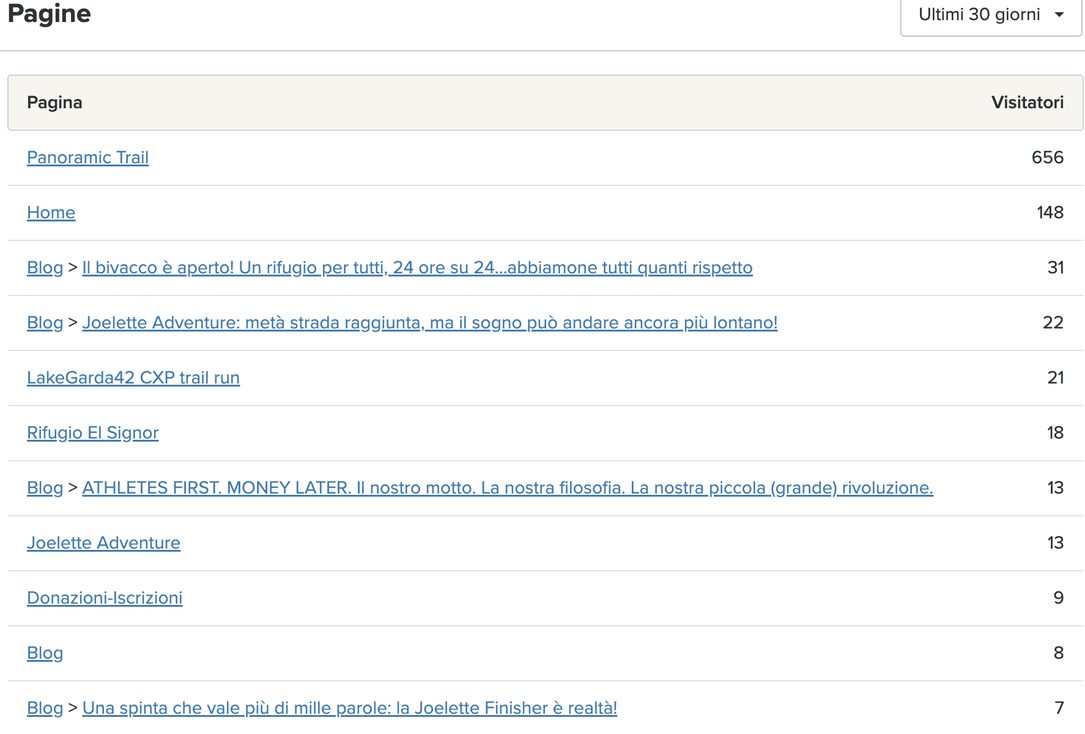The image size is (1085, 734).
Task: Select visitor count 148 for Home
Action: pyautogui.click(x=1050, y=212)
